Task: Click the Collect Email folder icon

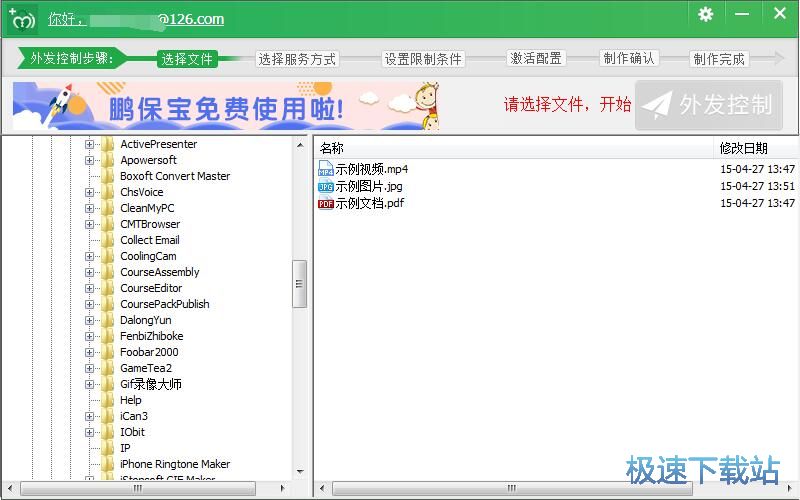Action: click(107, 240)
